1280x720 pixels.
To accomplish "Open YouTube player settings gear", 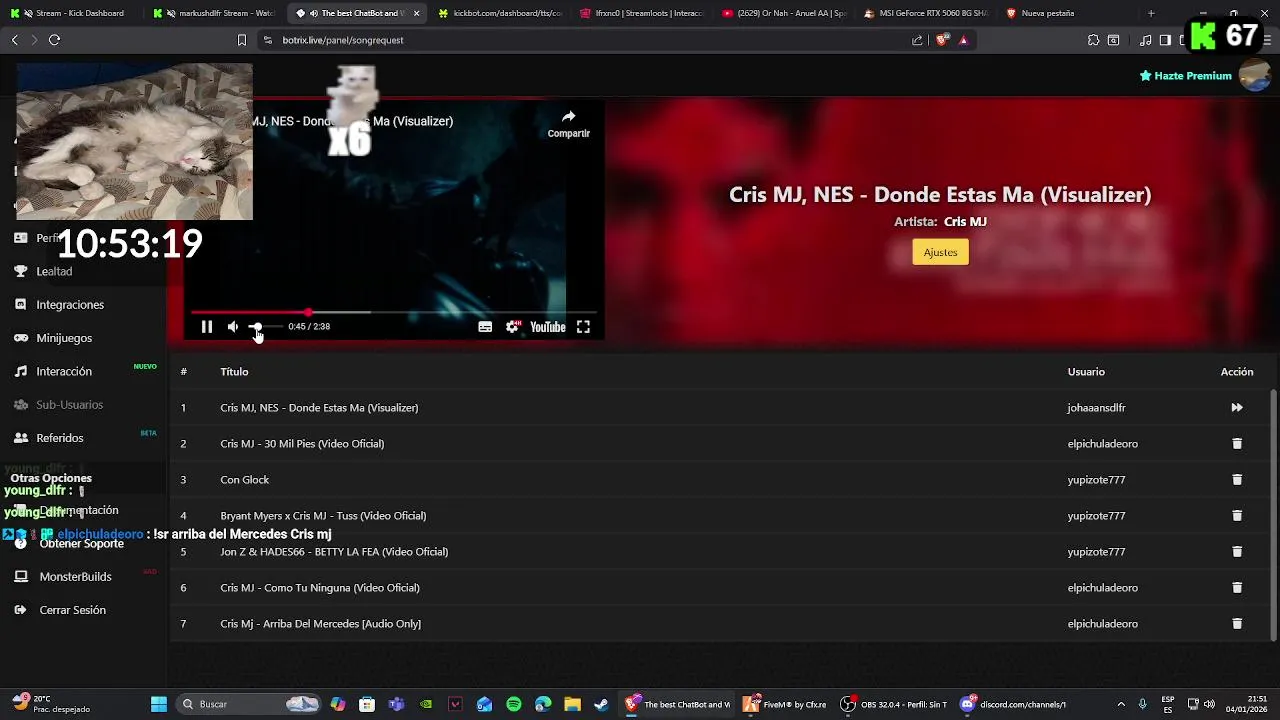I will tap(513, 327).
